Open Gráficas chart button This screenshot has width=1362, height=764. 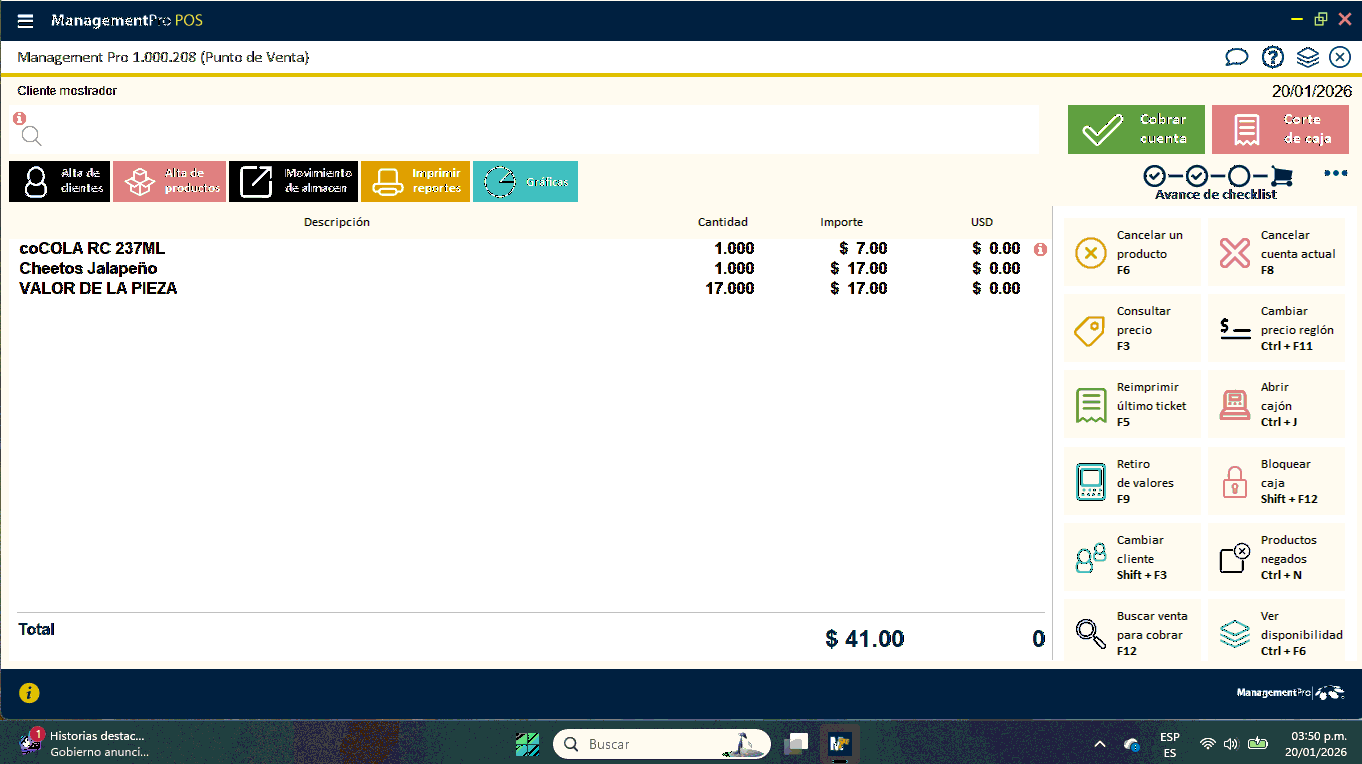pos(525,181)
